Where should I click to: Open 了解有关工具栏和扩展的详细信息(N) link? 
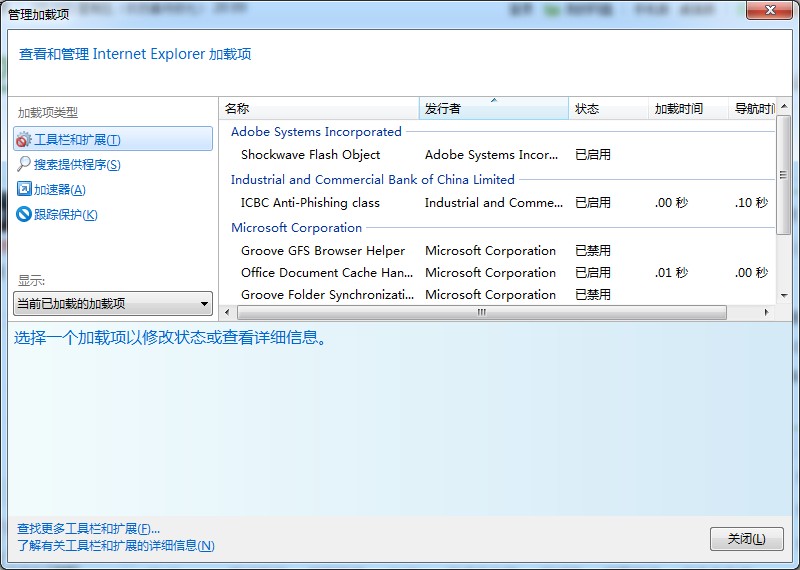(116, 546)
